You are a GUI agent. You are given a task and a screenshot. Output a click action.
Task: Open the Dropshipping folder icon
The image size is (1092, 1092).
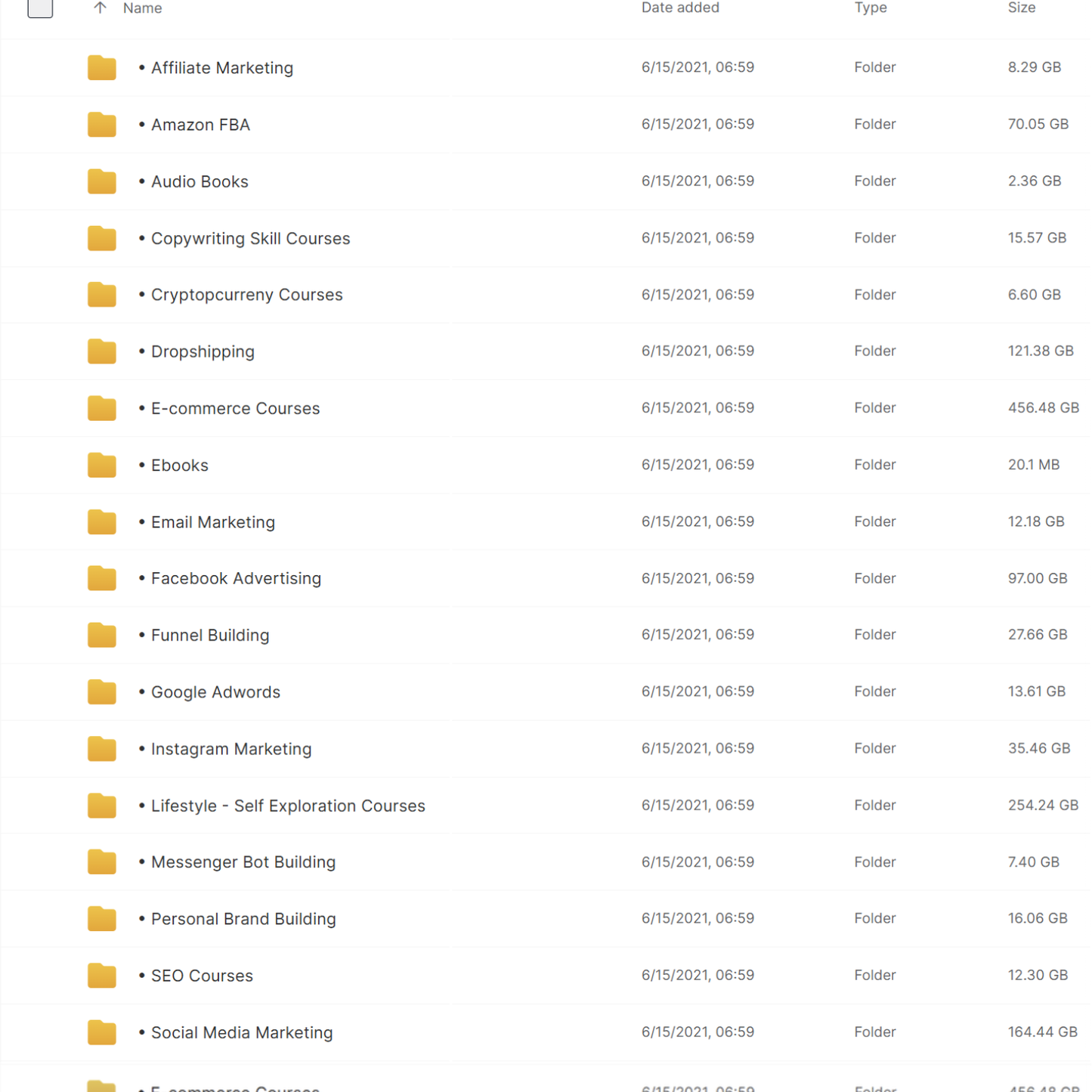click(x=101, y=351)
